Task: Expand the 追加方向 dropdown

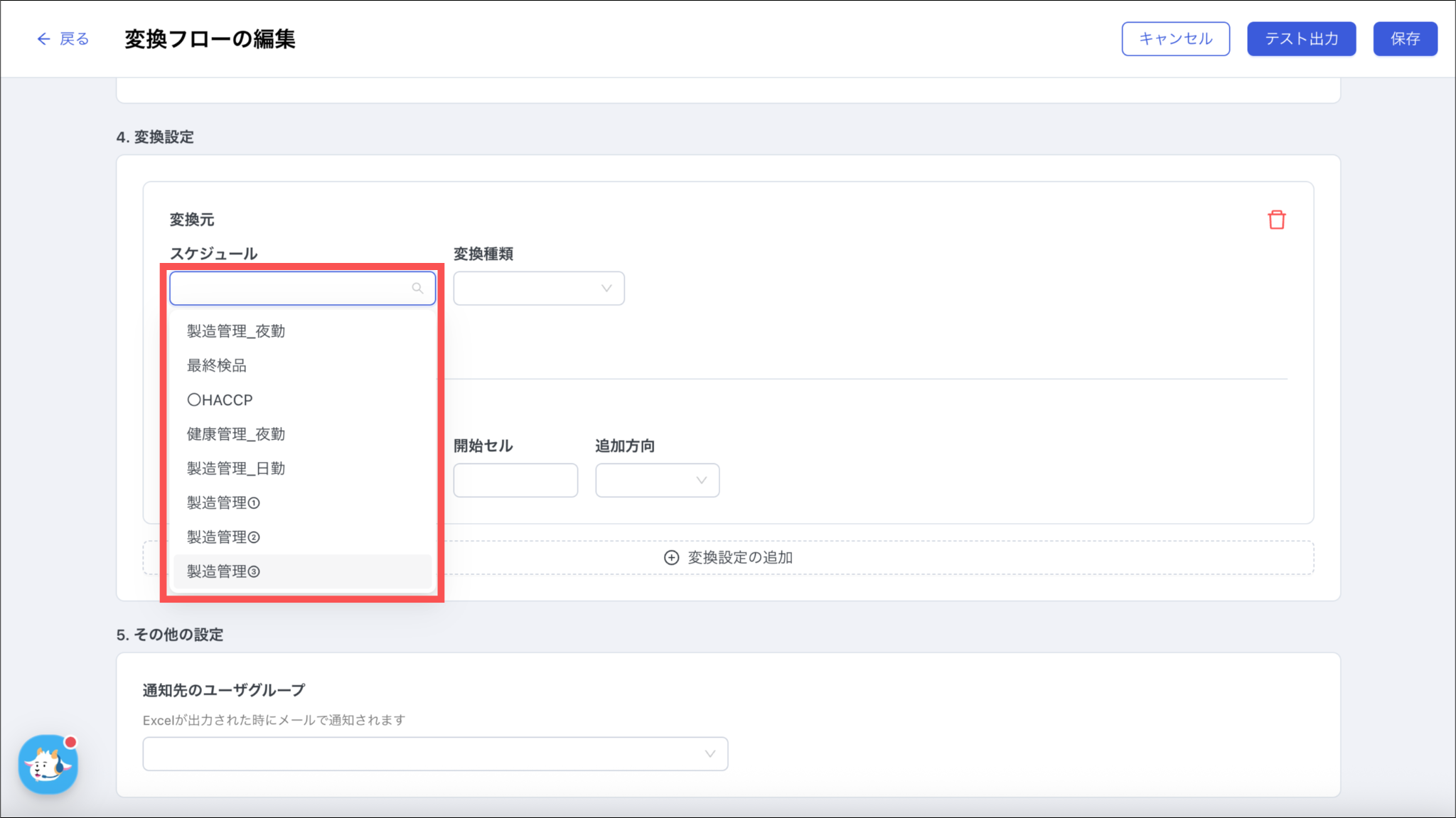Action: (657, 480)
